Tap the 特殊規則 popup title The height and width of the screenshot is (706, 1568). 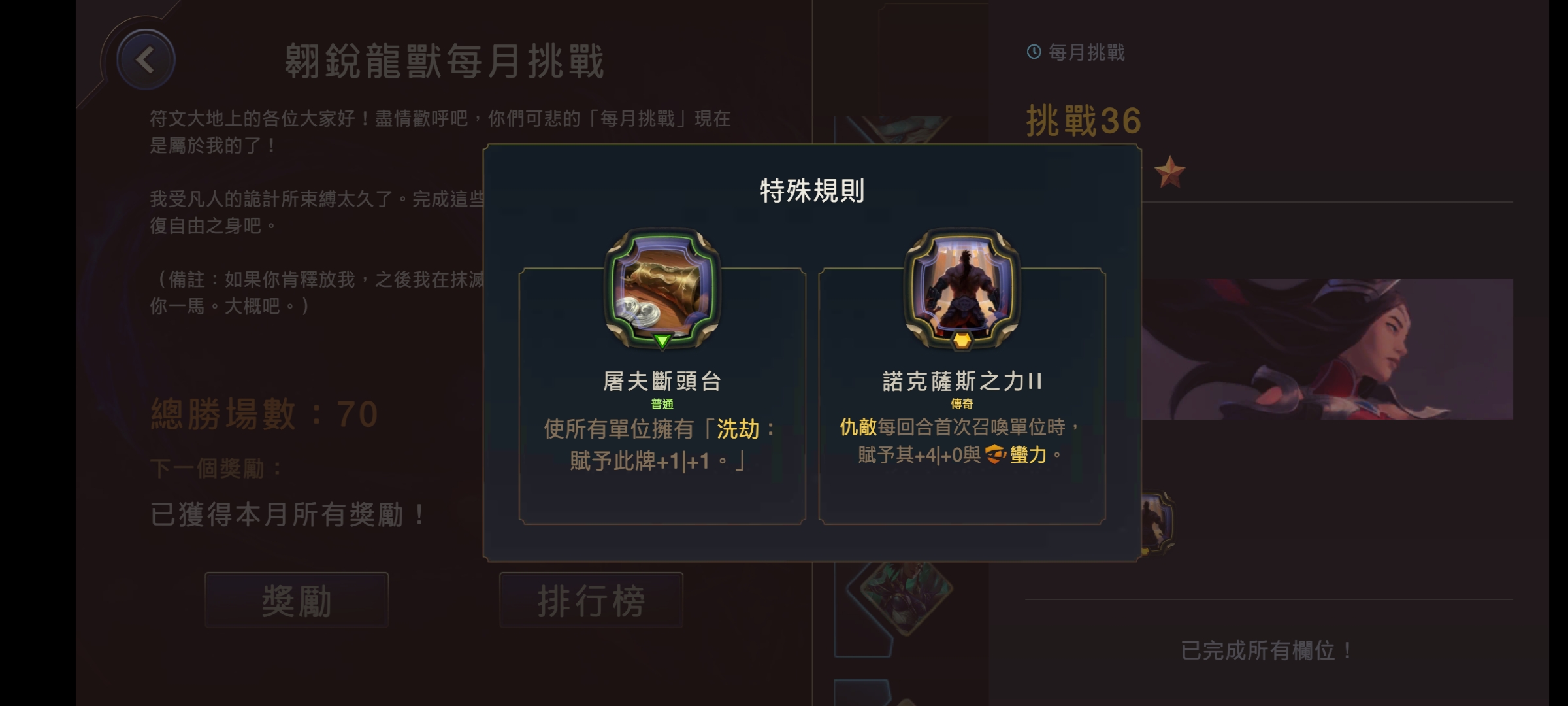click(x=812, y=191)
